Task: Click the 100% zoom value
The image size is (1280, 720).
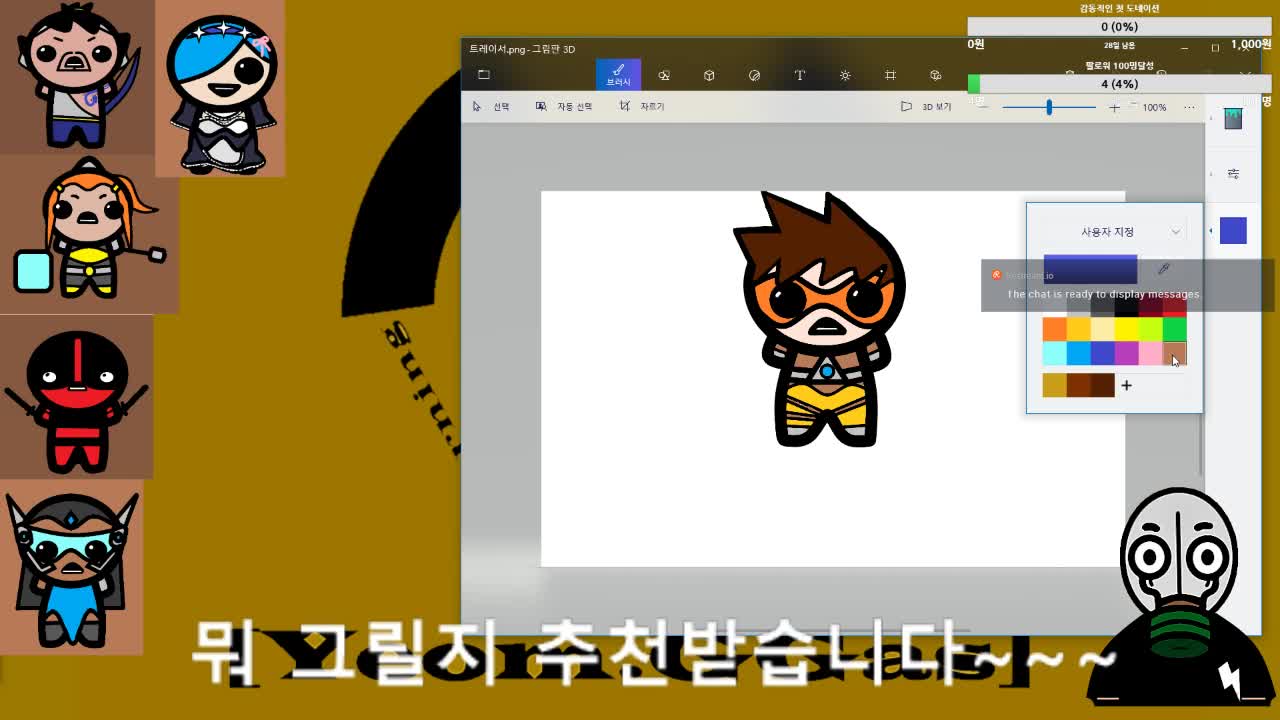Action: (1154, 107)
